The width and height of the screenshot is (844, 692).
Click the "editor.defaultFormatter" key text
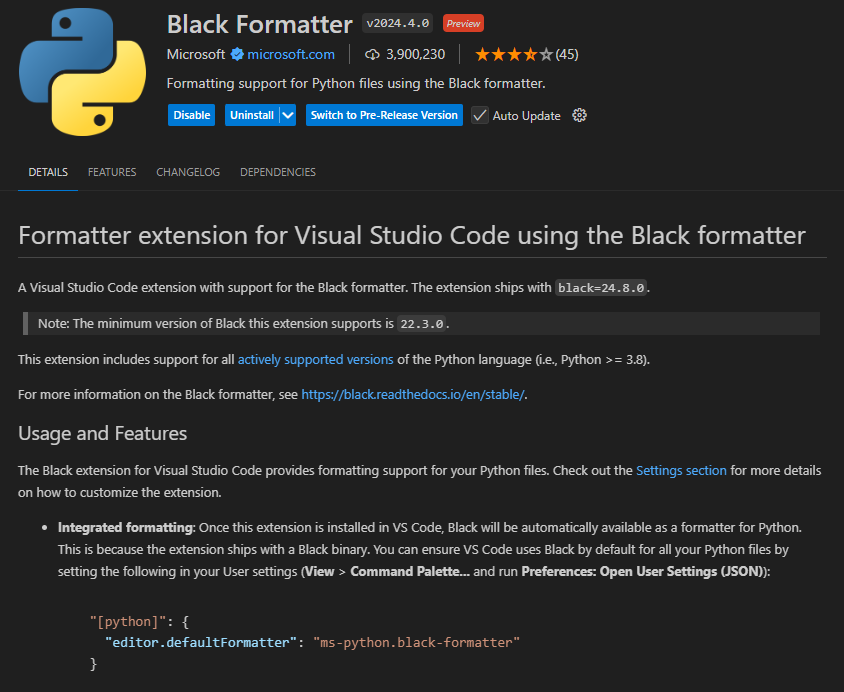click(x=201, y=642)
